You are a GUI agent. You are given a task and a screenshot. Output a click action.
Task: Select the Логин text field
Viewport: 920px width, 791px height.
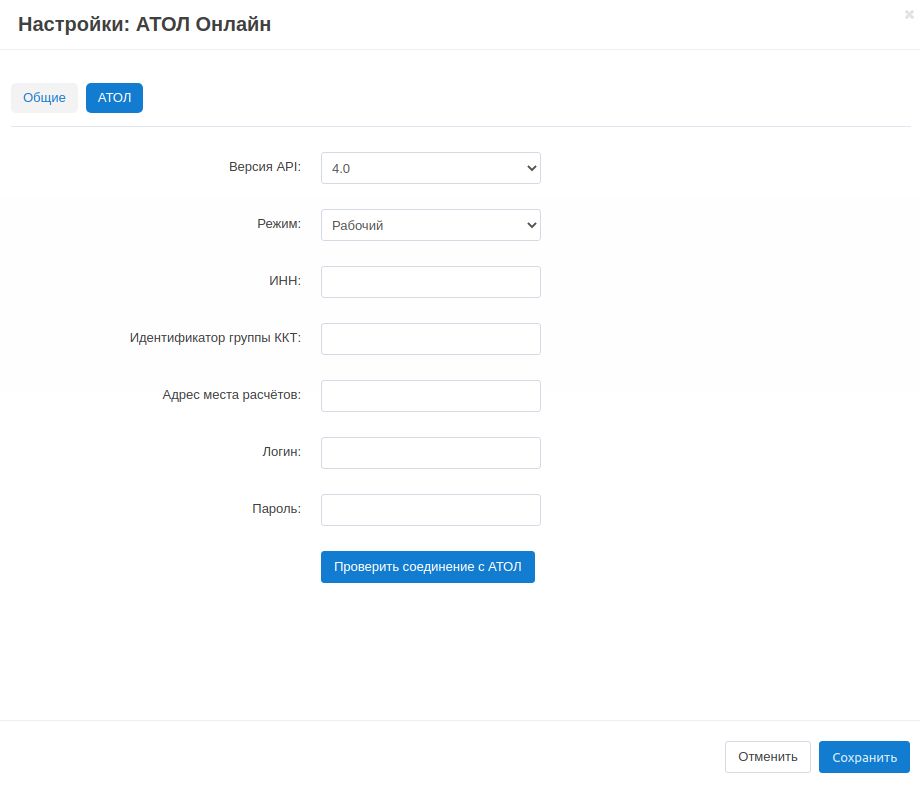(x=430, y=453)
